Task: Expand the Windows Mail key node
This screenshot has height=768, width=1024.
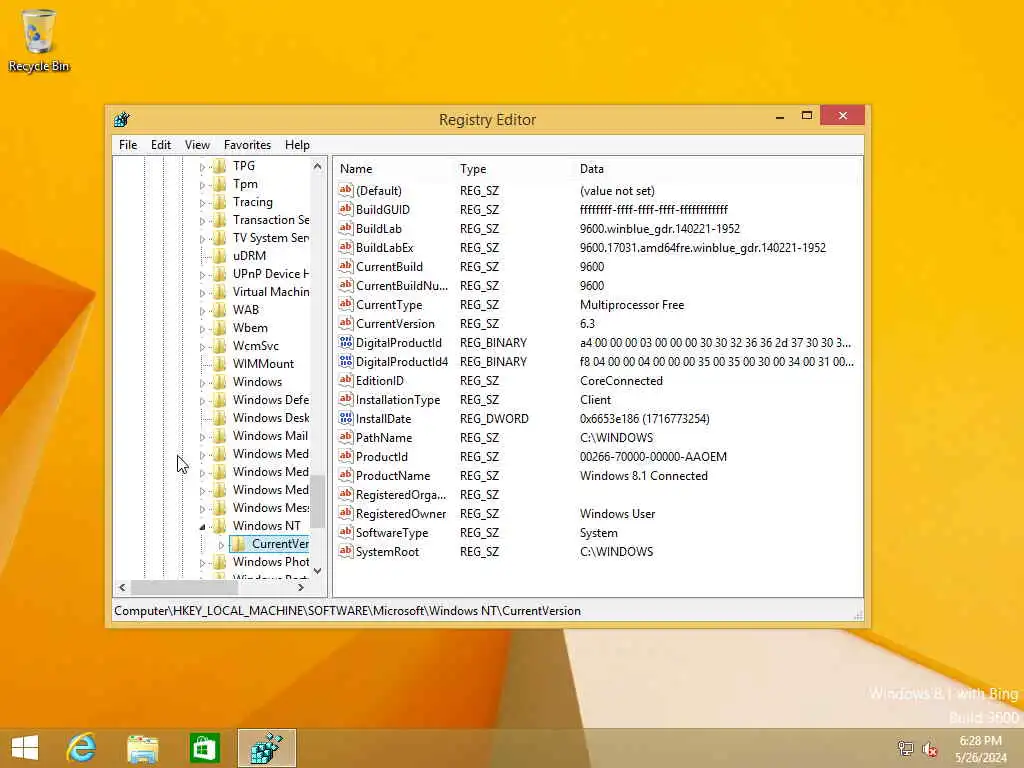Action: [x=202, y=436]
